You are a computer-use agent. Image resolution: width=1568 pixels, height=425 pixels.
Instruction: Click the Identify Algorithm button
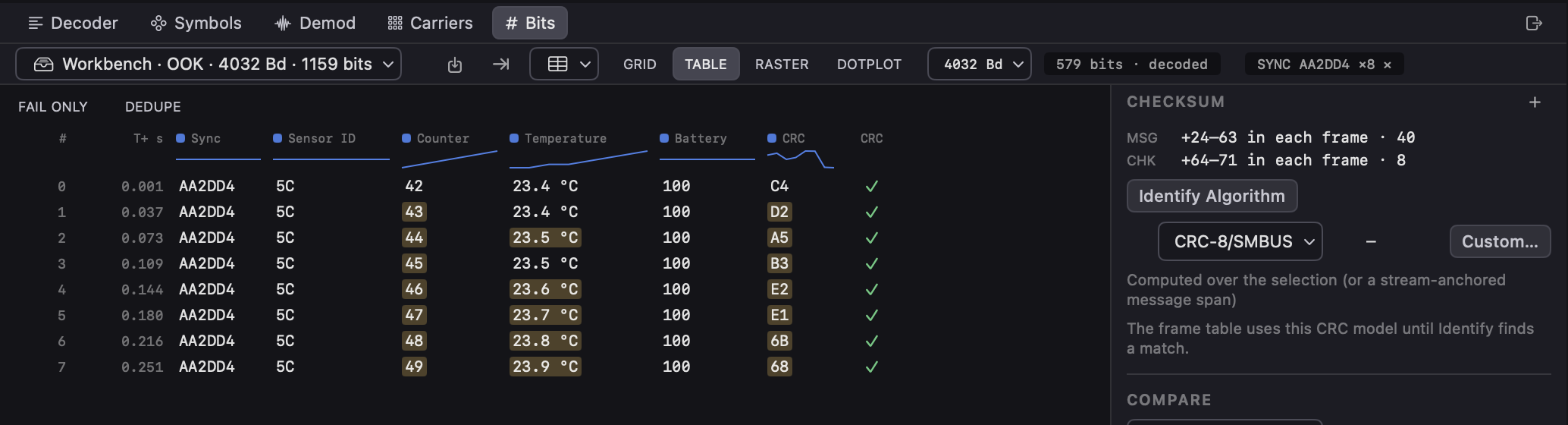(x=1212, y=196)
